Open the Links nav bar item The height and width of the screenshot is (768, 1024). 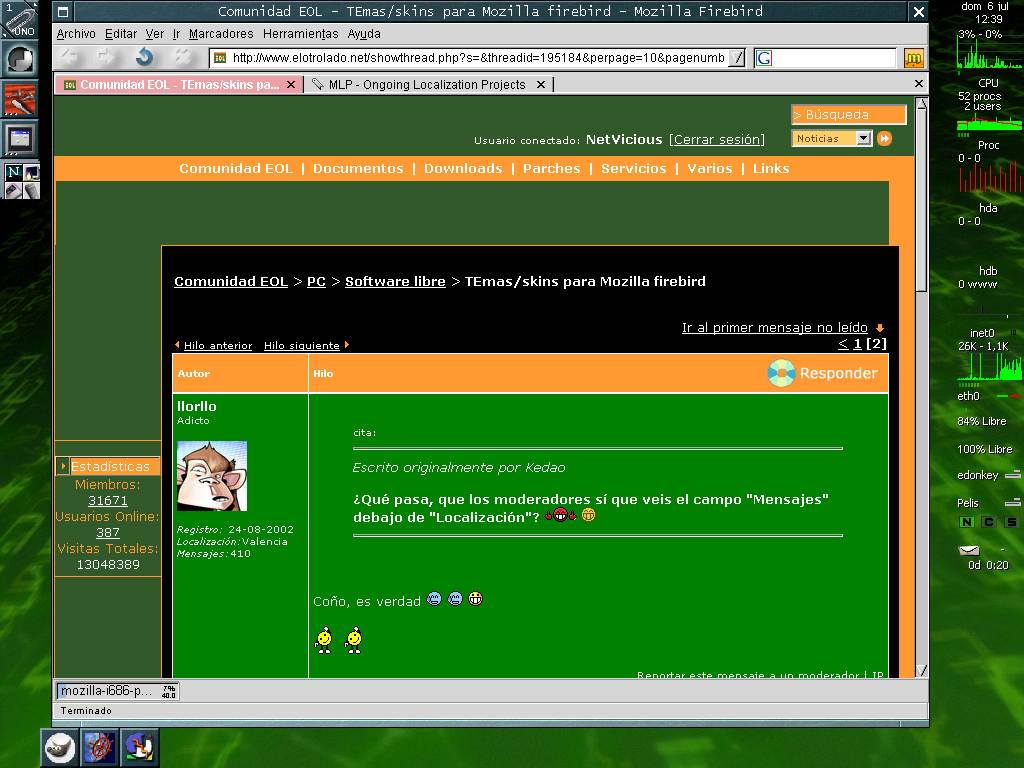point(771,168)
